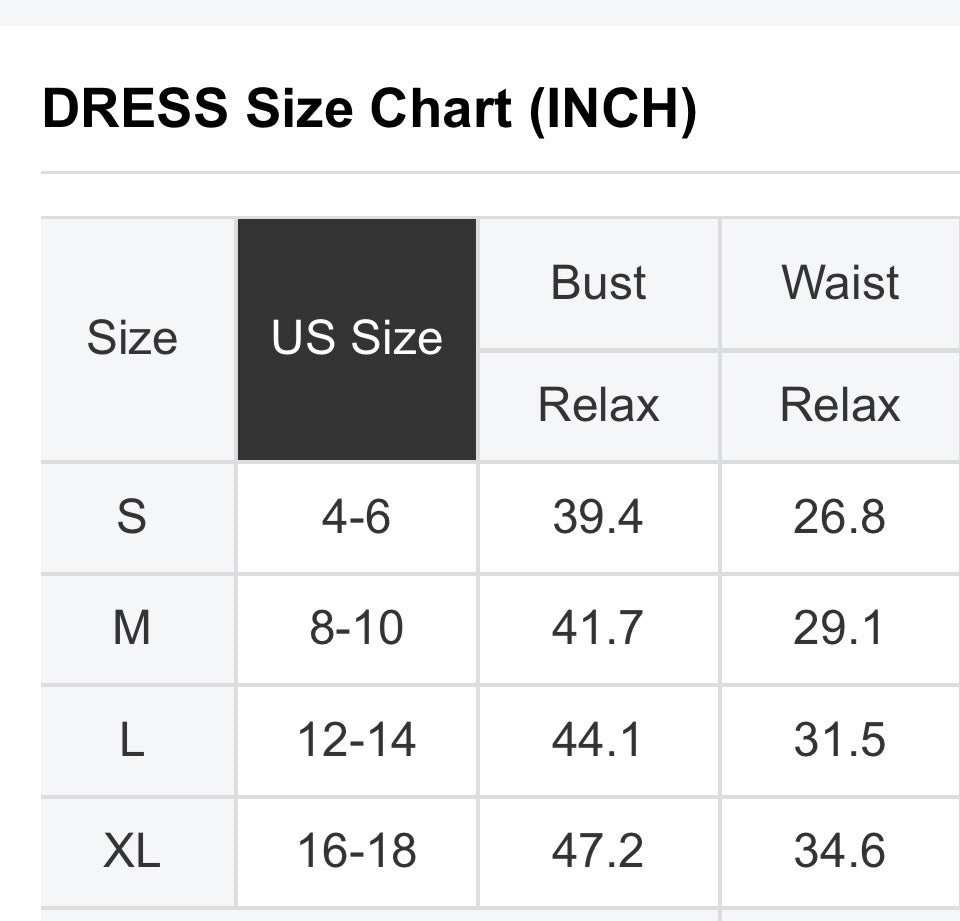Screen dimensions: 960x921
Task: Click the Size column header
Action: tap(132, 339)
